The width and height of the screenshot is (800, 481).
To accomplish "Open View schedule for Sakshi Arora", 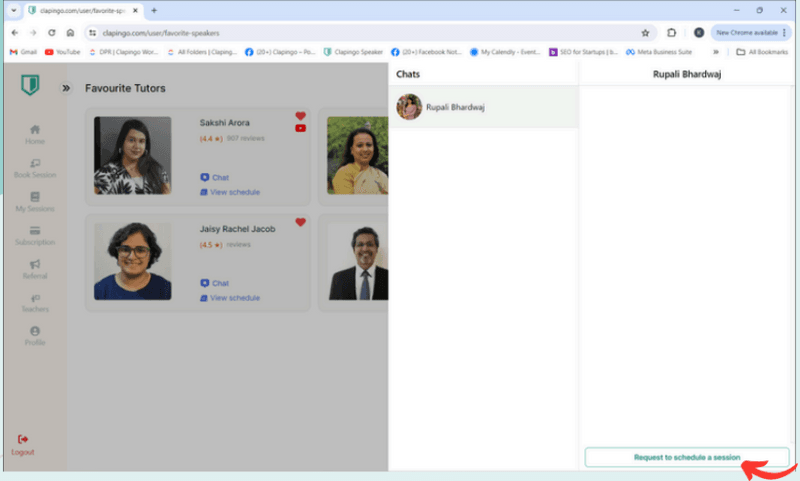I will coord(234,192).
